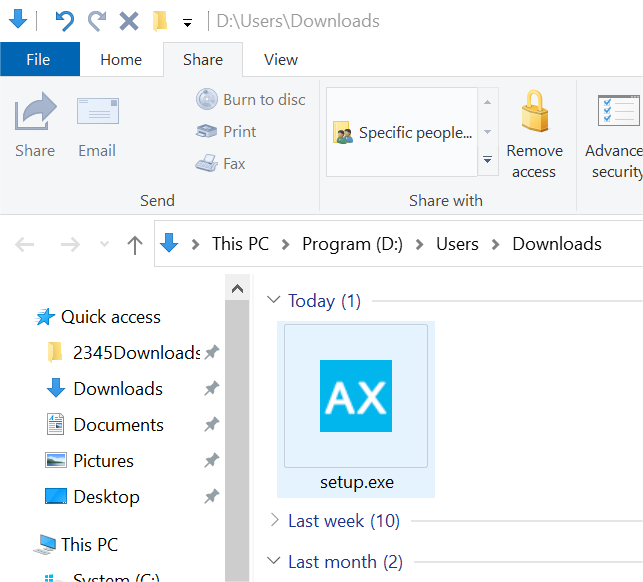Click the navigation pane scrollbar track

point(237,441)
